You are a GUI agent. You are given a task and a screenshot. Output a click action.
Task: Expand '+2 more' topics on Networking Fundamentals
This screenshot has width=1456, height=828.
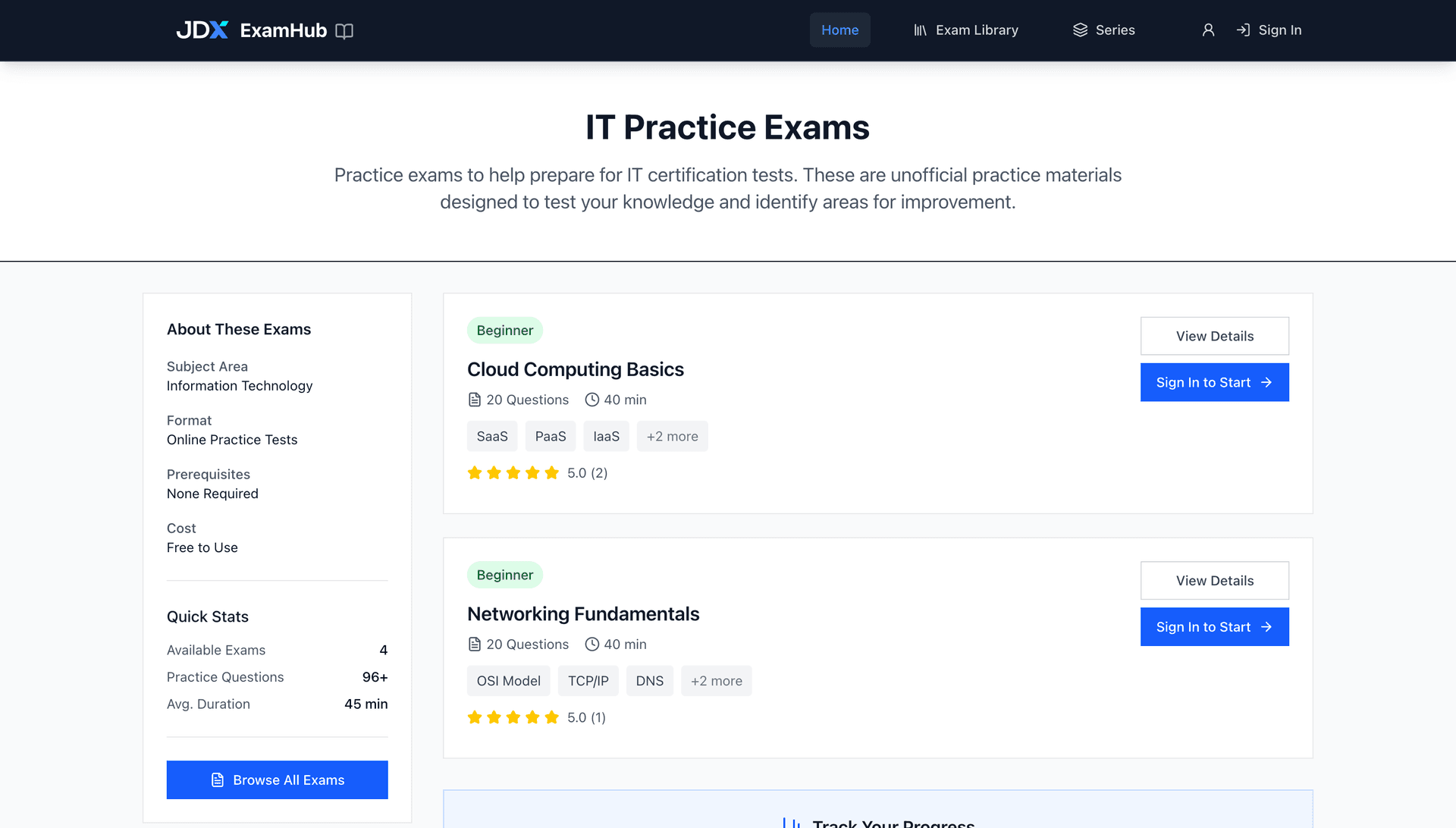716,680
